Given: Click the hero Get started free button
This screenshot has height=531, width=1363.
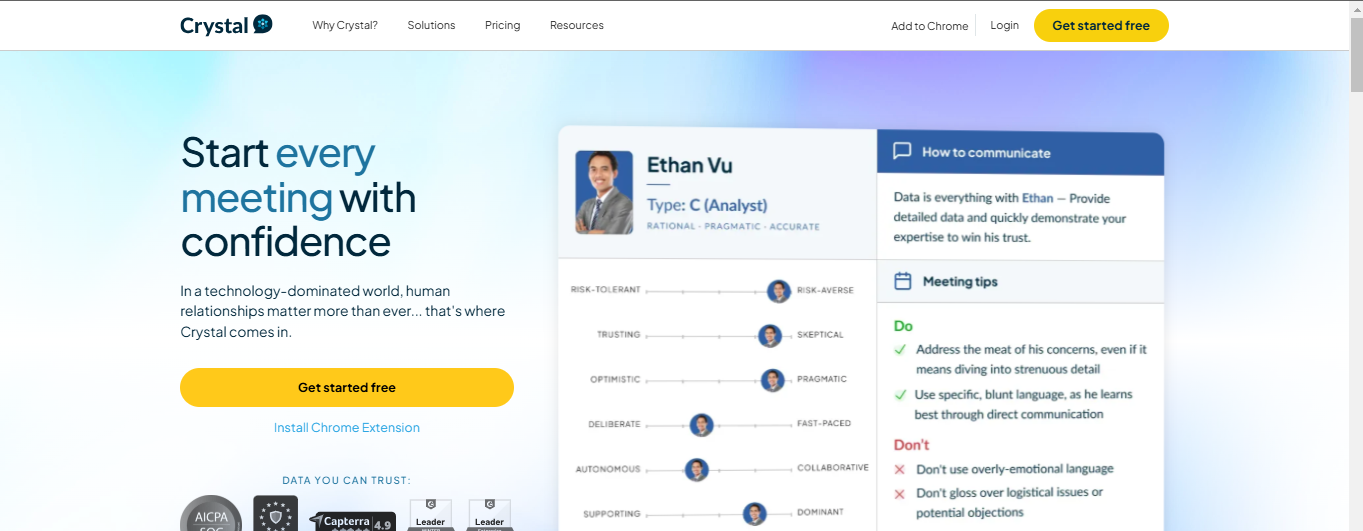Looking at the screenshot, I should [x=347, y=387].
